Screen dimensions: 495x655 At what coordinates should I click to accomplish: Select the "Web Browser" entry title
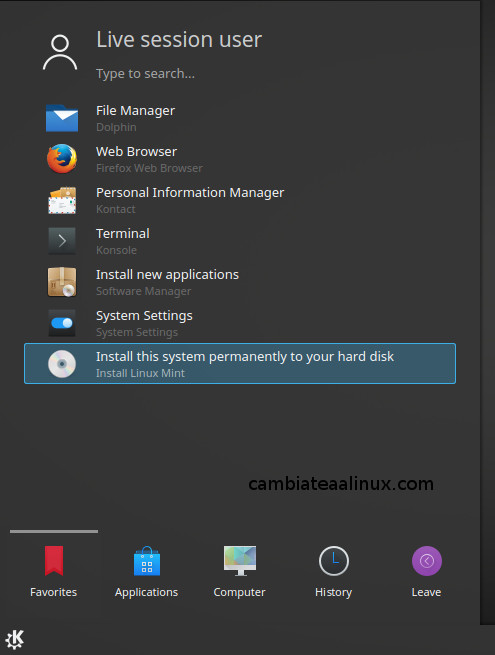coord(136,151)
